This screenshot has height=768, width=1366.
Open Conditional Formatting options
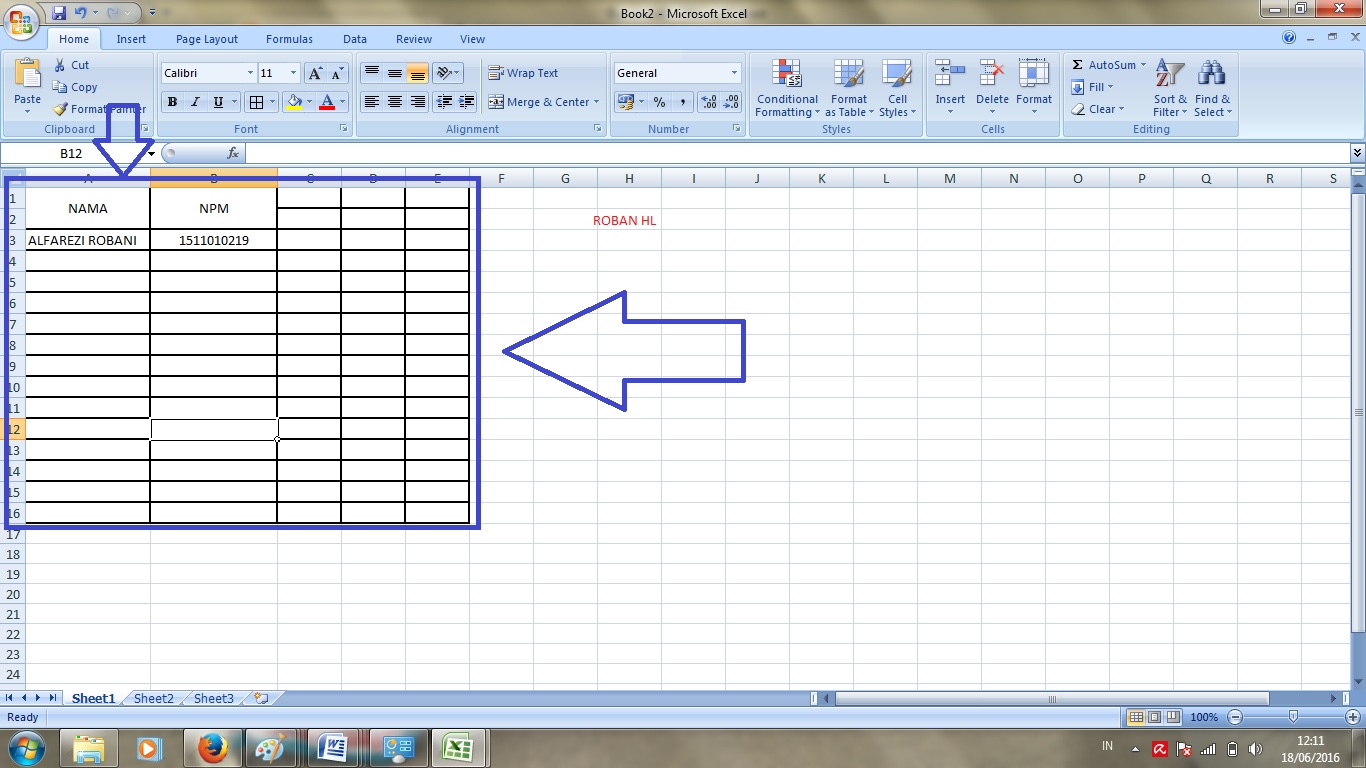[786, 88]
